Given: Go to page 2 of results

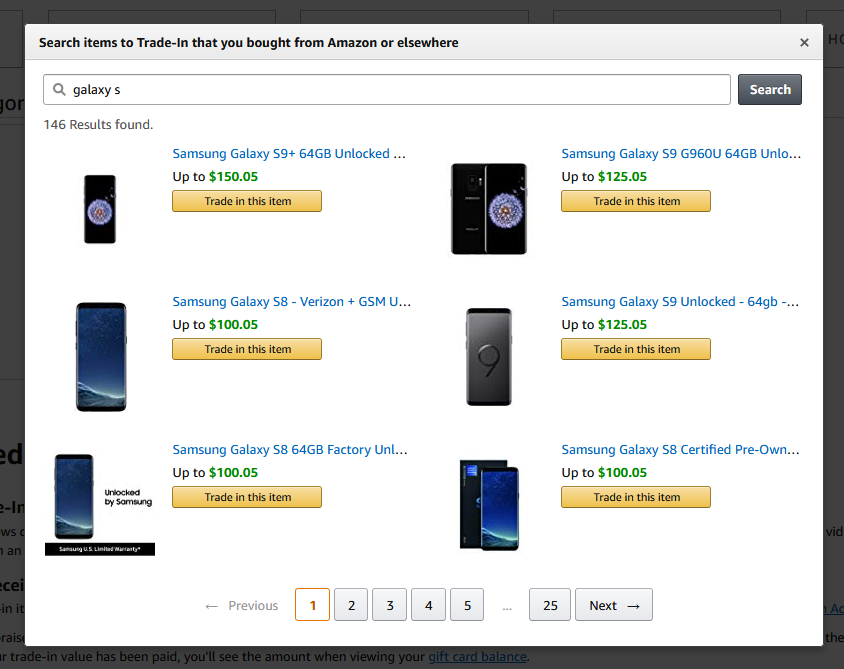Looking at the screenshot, I should click(x=350, y=605).
